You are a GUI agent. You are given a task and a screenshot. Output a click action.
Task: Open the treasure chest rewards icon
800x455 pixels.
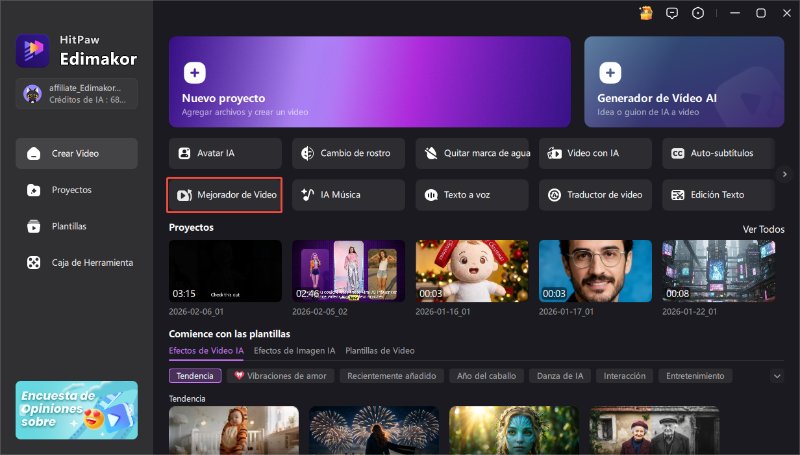(x=647, y=13)
